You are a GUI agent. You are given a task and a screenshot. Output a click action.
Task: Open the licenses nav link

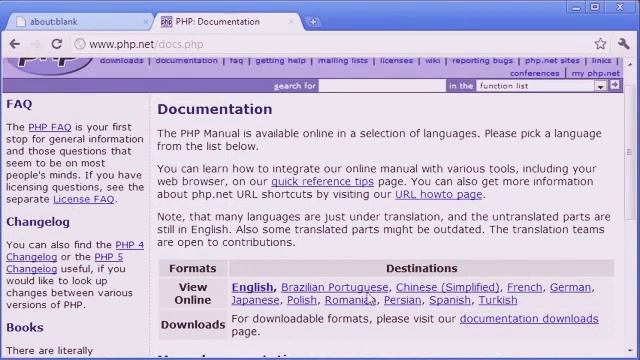(x=396, y=60)
